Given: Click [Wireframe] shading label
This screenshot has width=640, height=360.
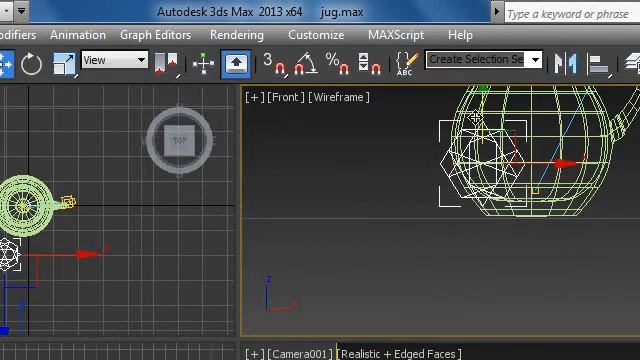Looking at the screenshot, I should [339, 97].
